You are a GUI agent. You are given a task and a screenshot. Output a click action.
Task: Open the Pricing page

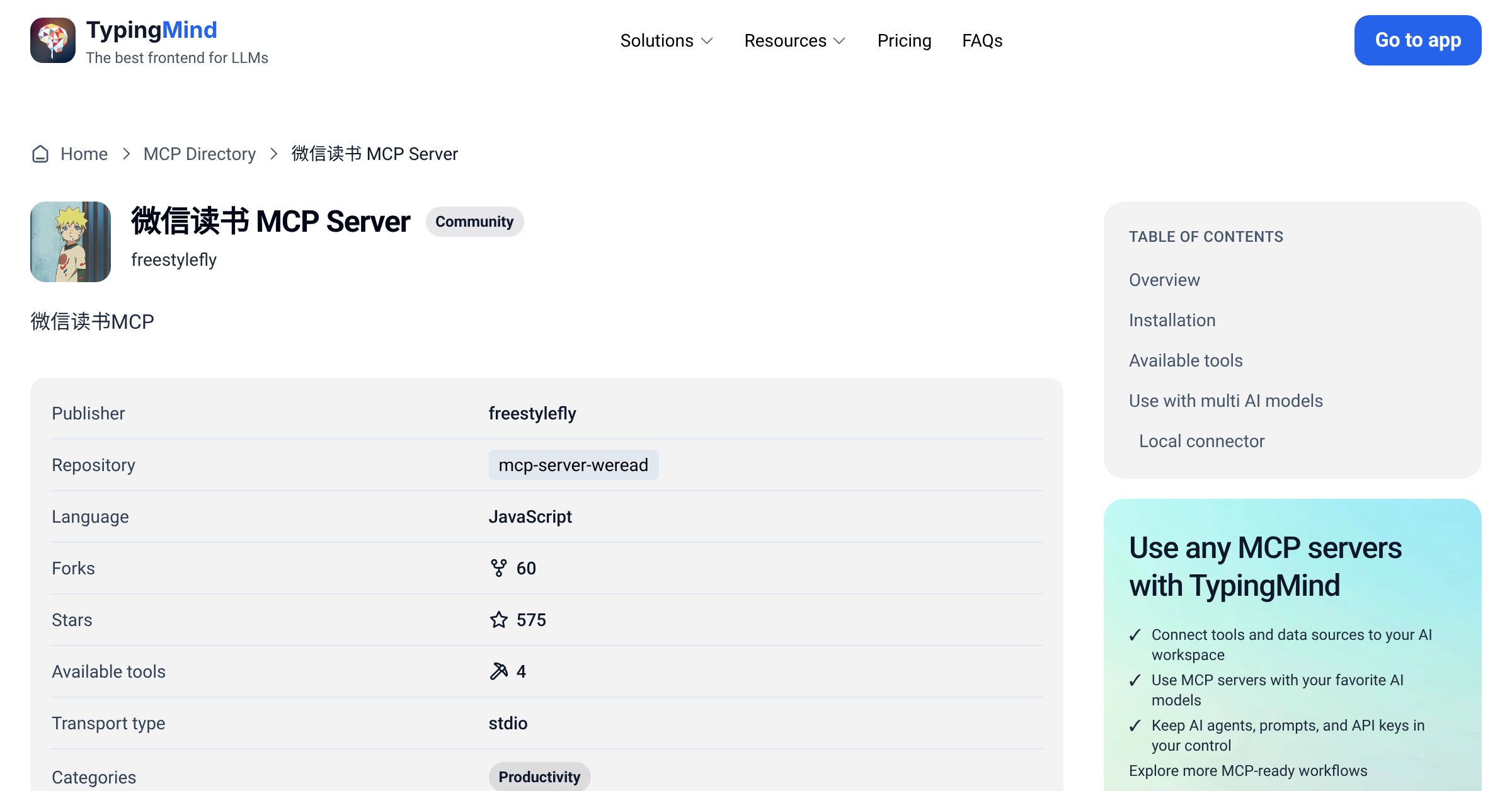(904, 40)
